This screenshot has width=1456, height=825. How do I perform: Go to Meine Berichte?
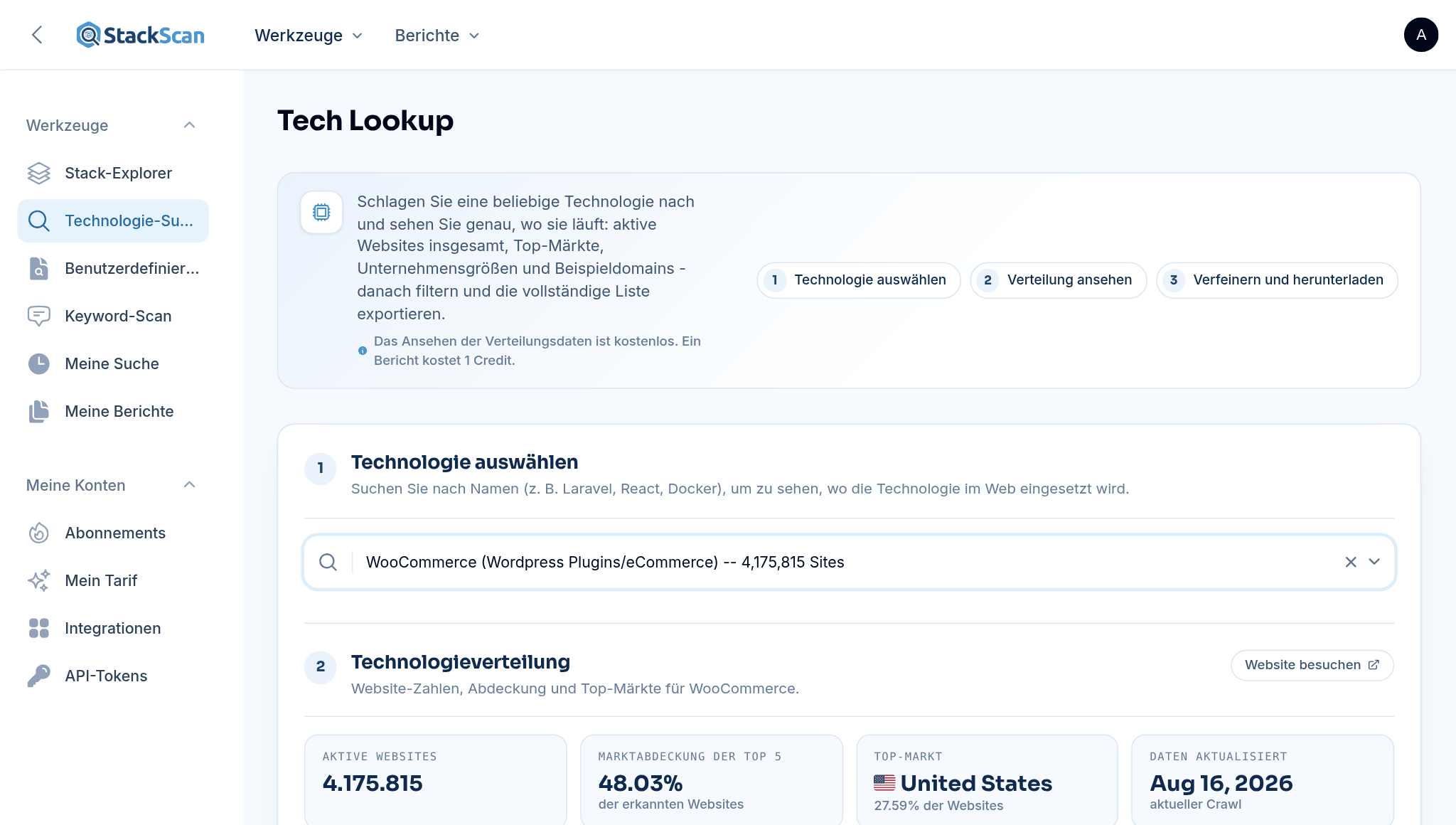click(x=113, y=411)
